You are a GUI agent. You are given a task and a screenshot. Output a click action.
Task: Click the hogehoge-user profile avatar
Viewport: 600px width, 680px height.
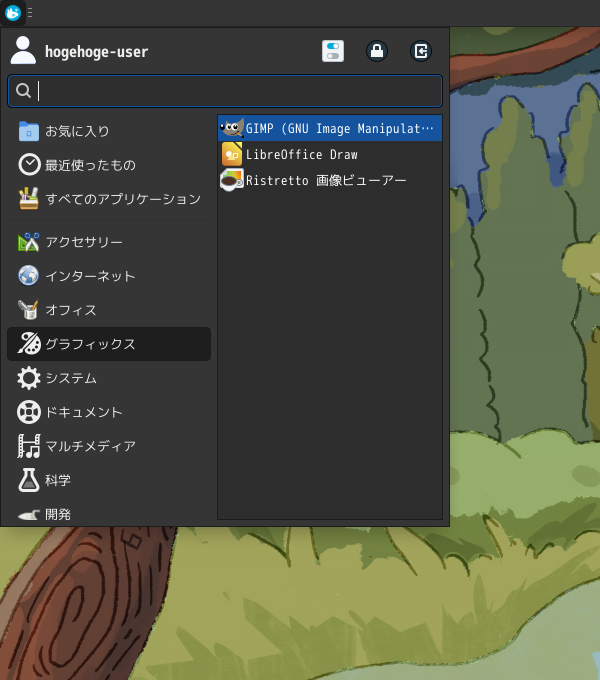point(23,51)
